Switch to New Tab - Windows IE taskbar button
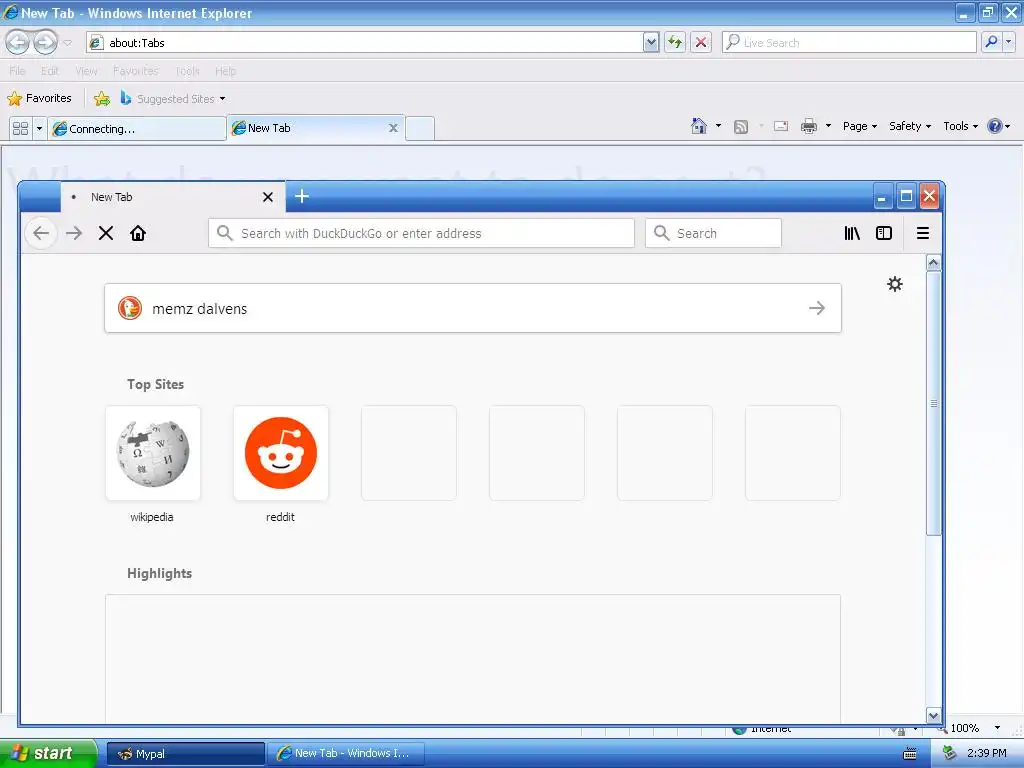The width and height of the screenshot is (1024, 768). [347, 754]
